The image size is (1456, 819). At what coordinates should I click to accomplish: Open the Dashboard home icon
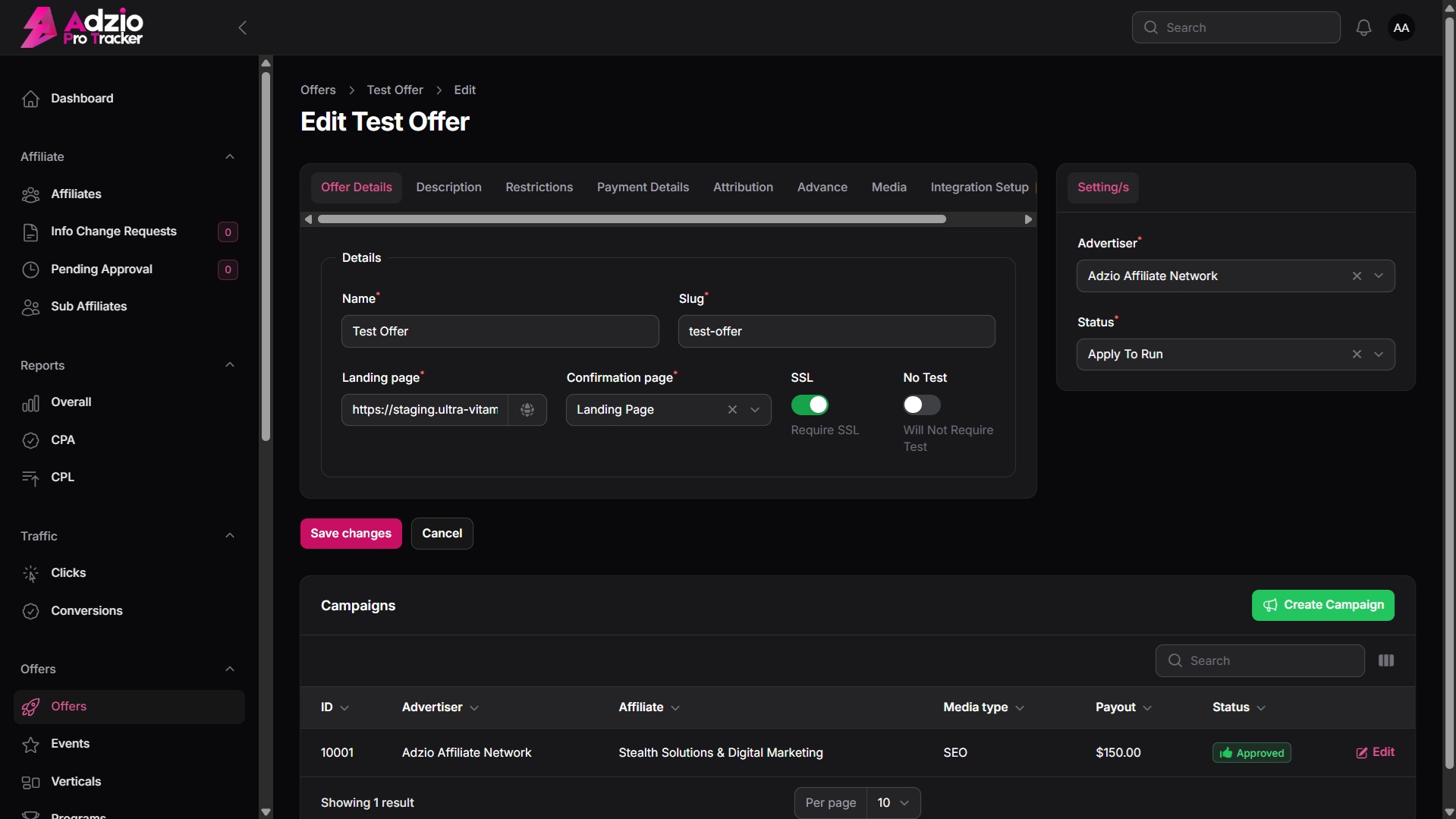pos(30,99)
